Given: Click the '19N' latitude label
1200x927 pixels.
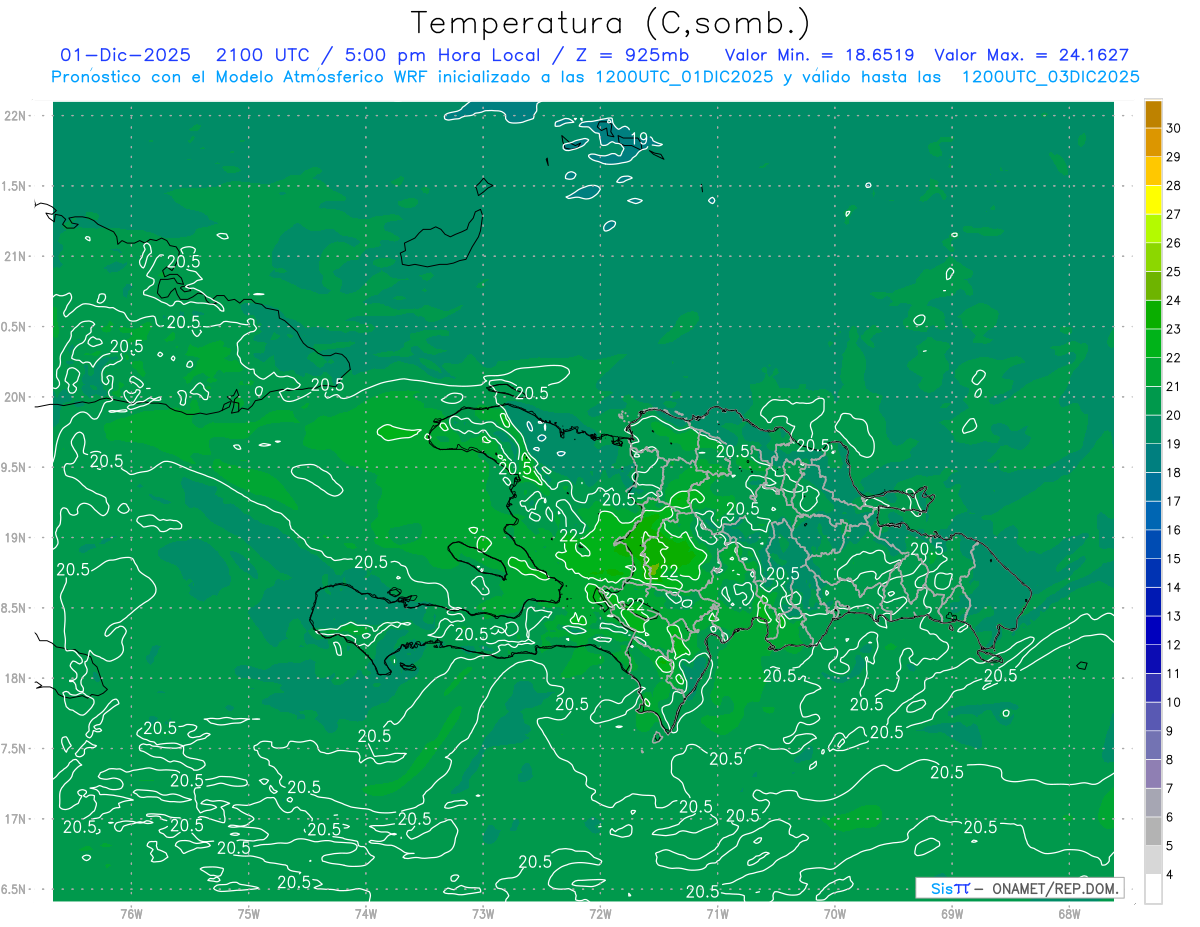Looking at the screenshot, I should 17,538.
